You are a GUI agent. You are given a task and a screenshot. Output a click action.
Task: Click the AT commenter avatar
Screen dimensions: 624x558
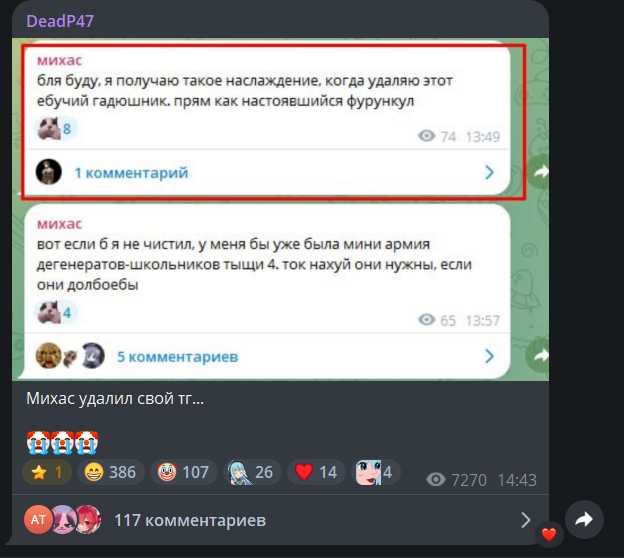(38, 519)
